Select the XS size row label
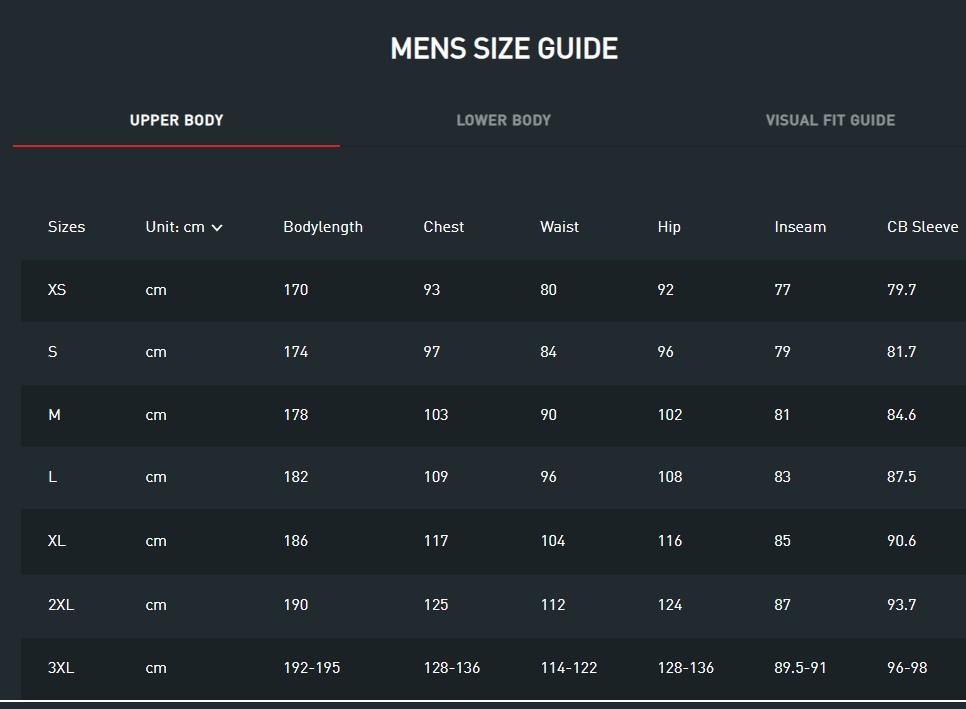The width and height of the screenshot is (966, 709). (x=57, y=290)
